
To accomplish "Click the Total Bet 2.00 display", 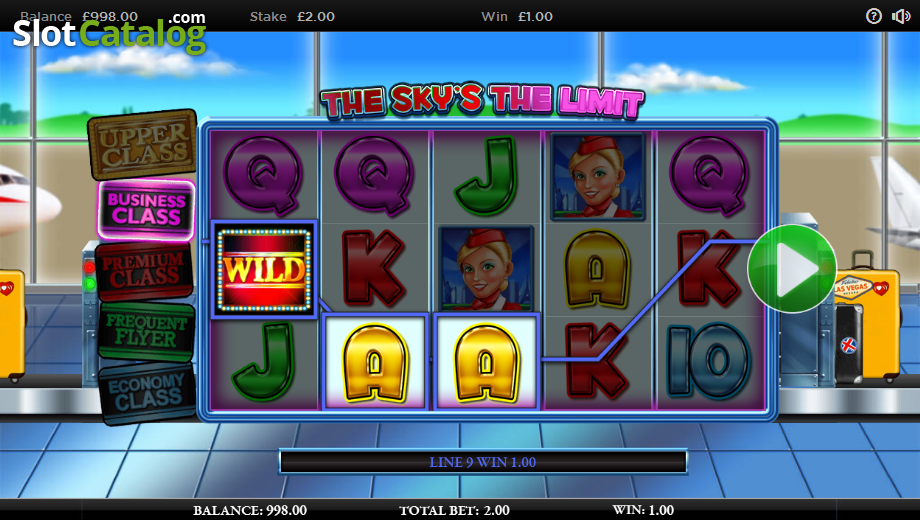I will pyautogui.click(x=454, y=510).
